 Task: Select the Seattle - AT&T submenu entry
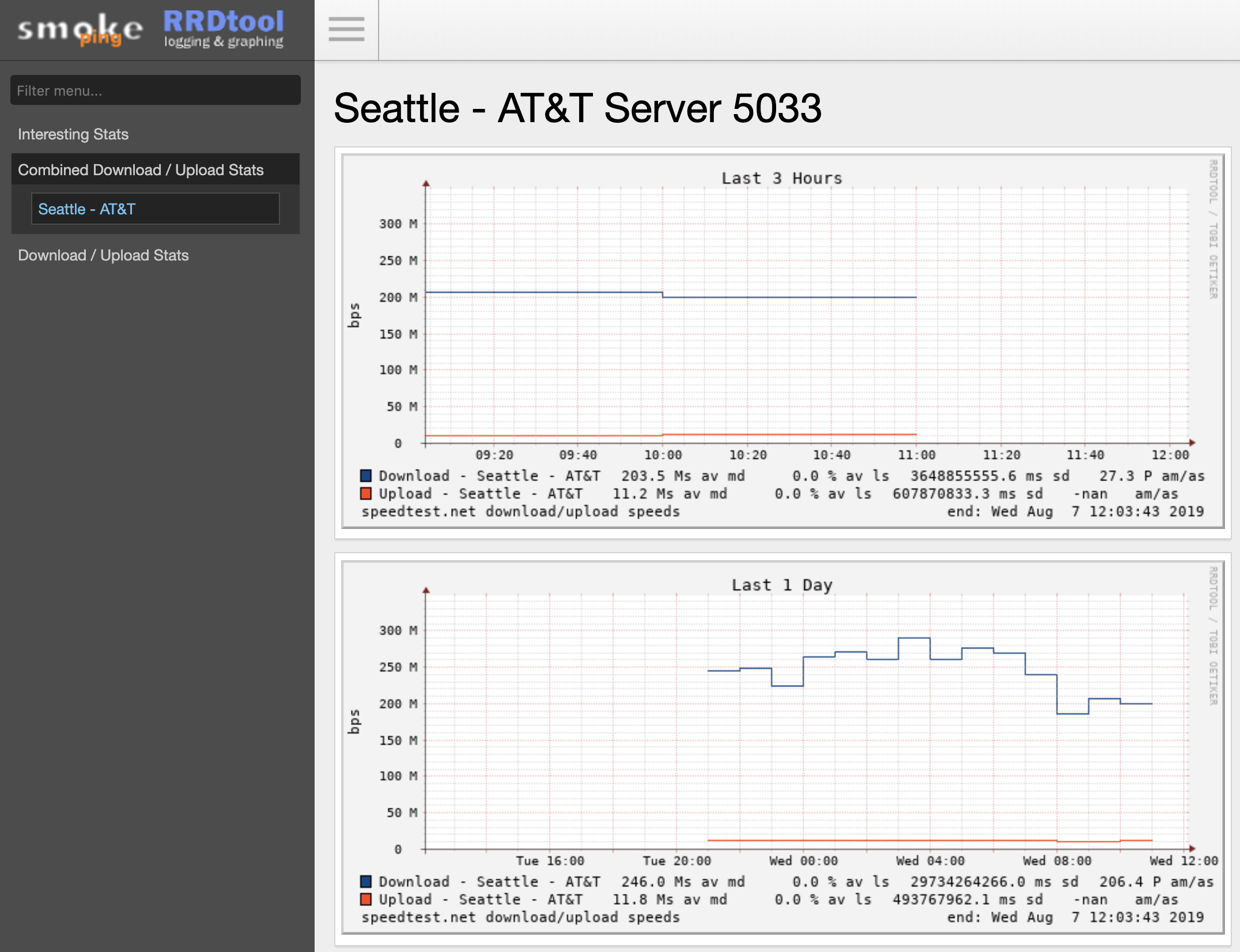(x=86, y=209)
